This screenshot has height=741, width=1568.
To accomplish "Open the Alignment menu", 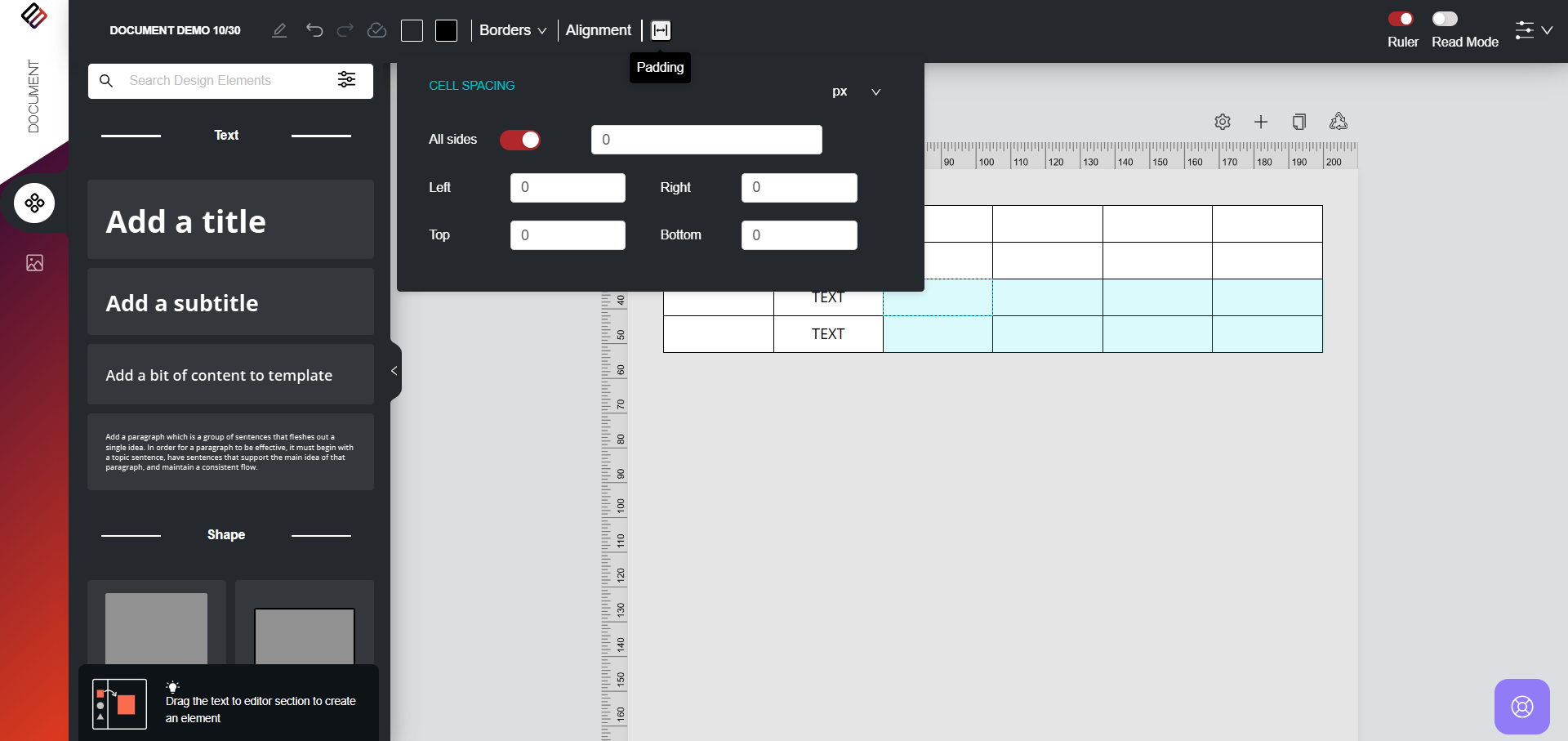I will click(598, 30).
